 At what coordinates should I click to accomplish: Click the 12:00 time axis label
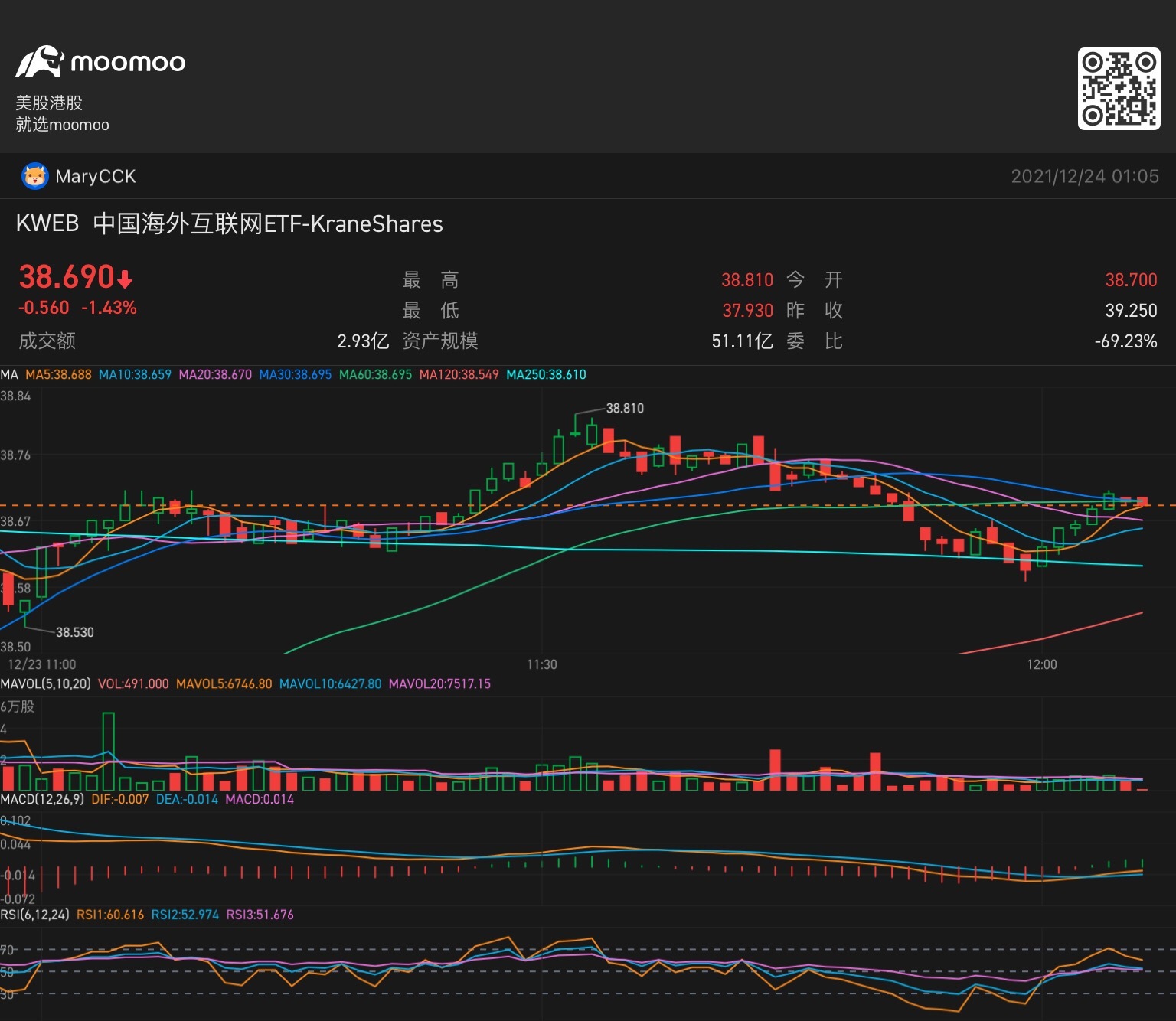[x=1042, y=664]
